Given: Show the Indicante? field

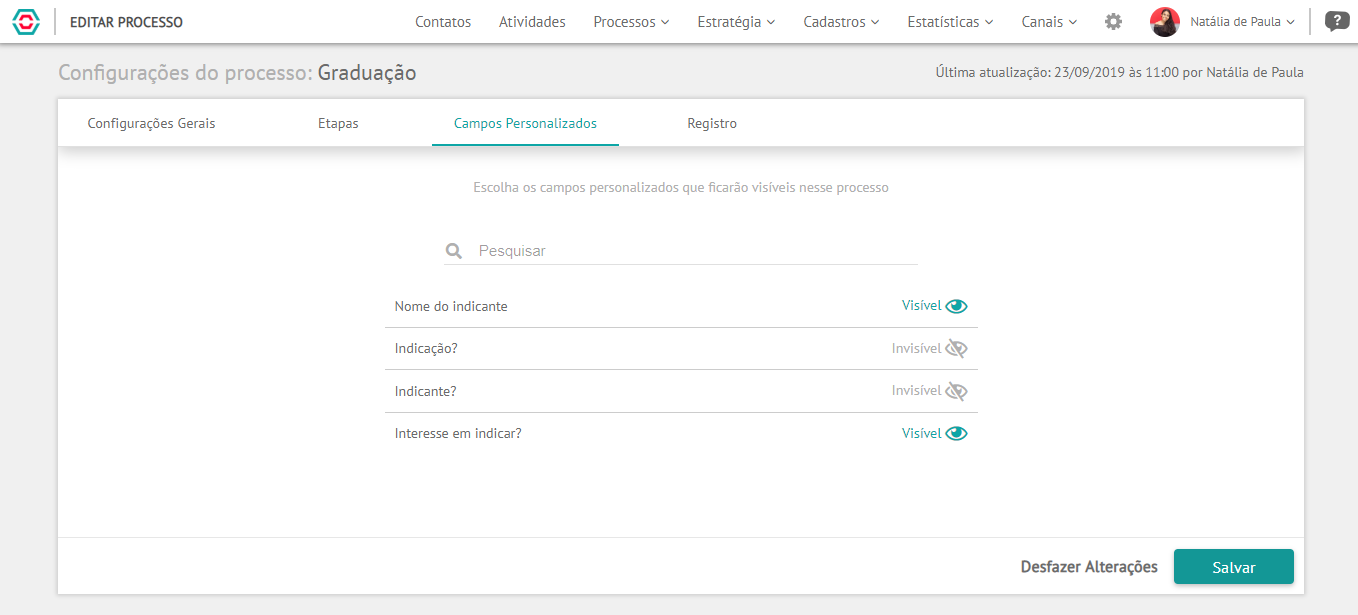Looking at the screenshot, I should [930, 391].
